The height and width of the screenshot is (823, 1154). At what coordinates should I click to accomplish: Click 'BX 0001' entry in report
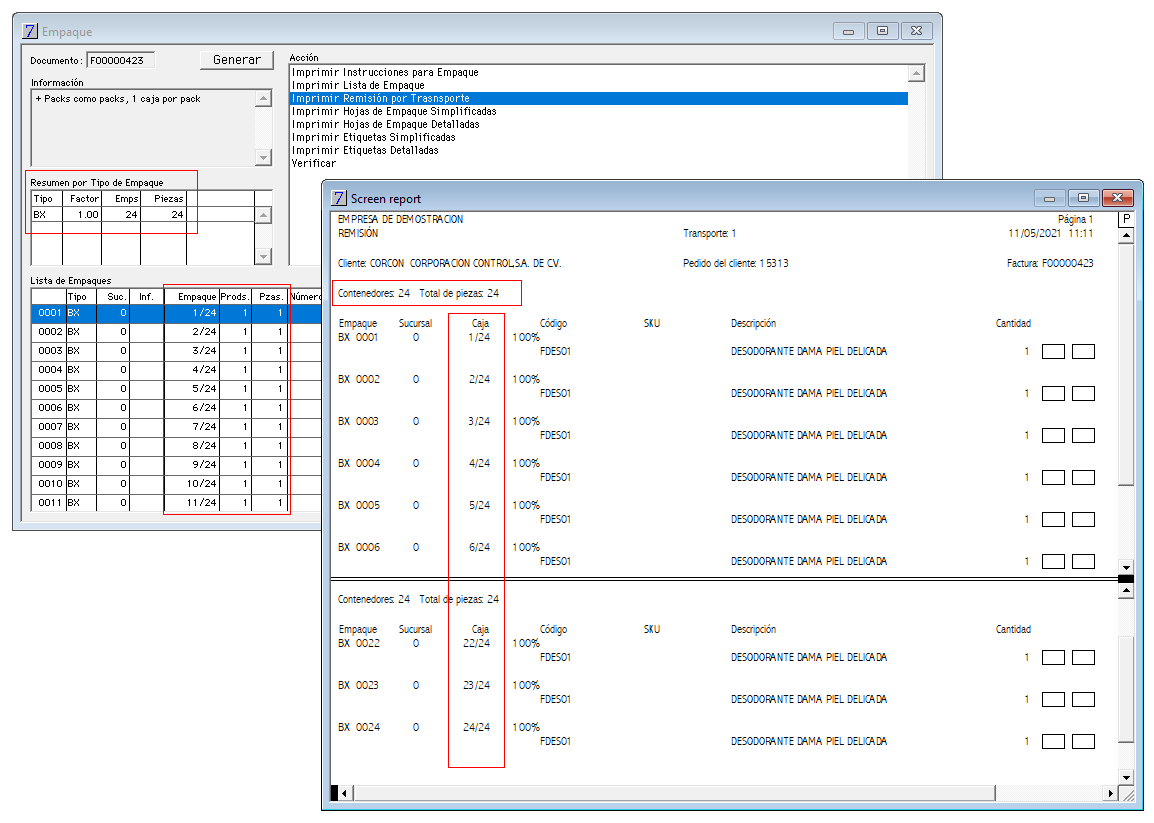pos(358,337)
